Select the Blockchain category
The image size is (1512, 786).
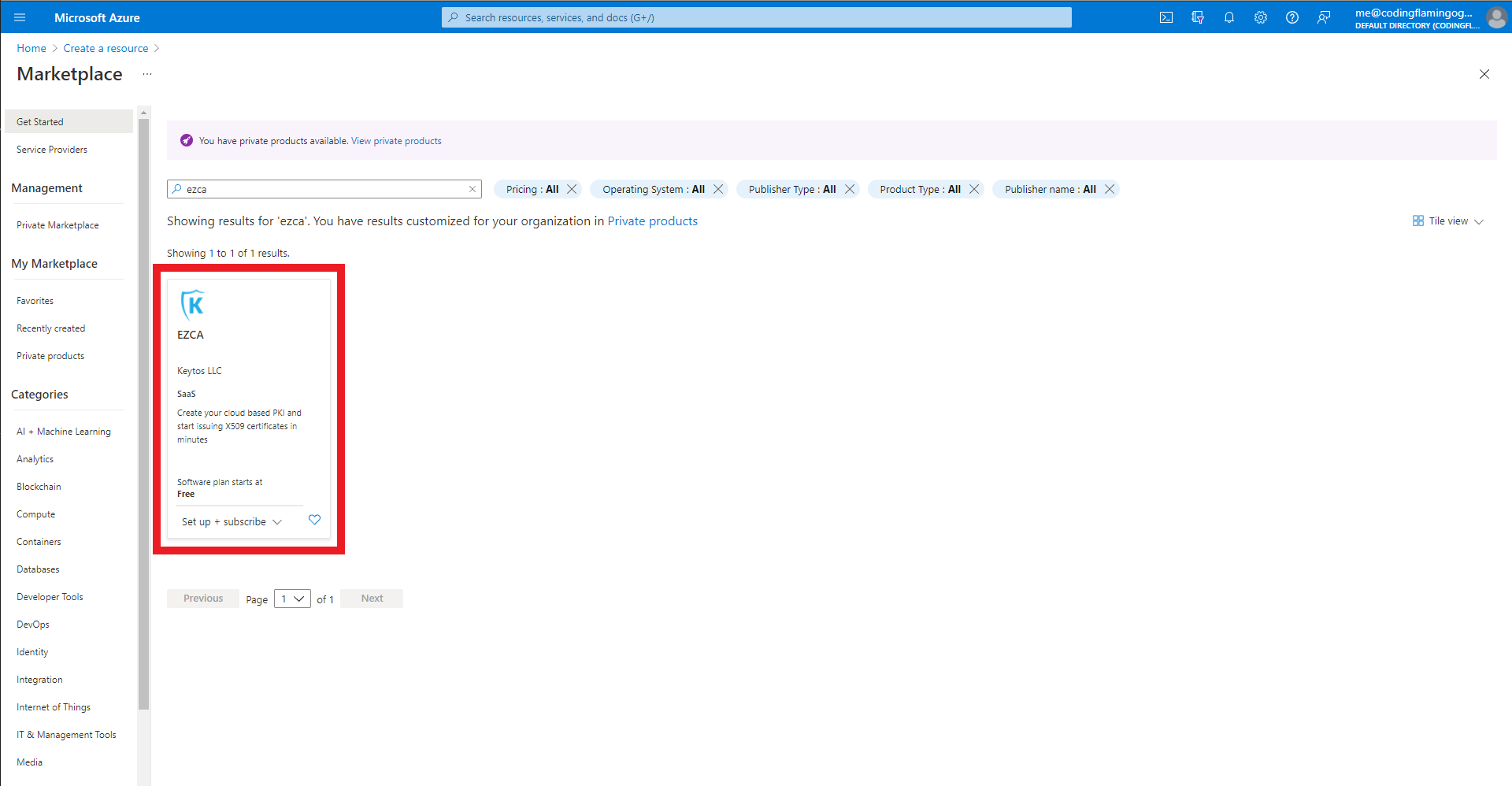39,487
